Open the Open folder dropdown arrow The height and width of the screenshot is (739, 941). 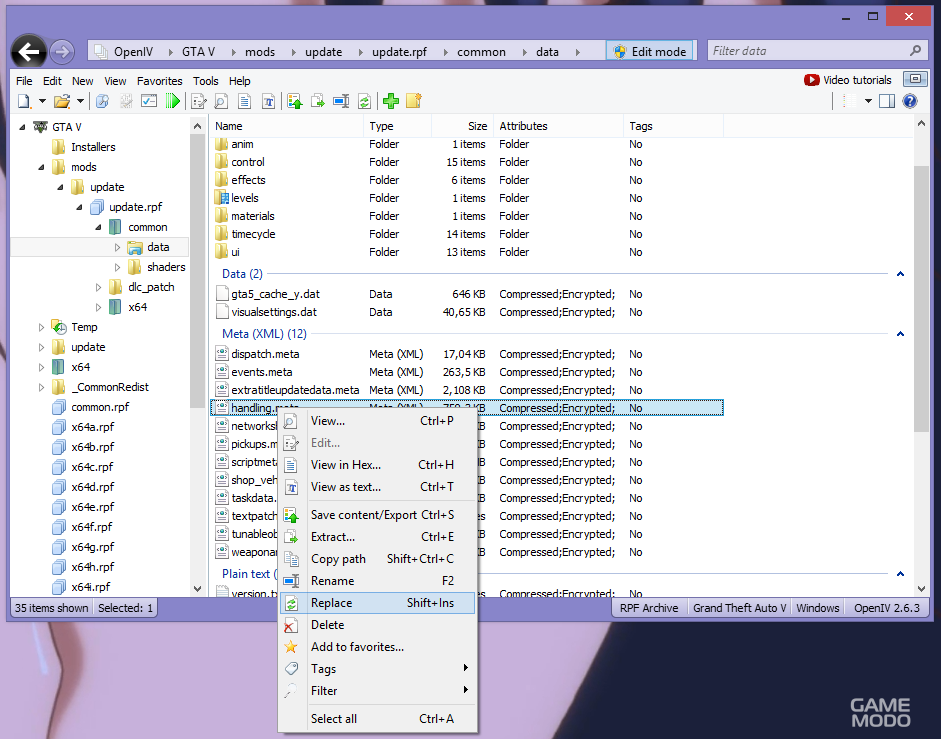pyautogui.click(x=80, y=101)
